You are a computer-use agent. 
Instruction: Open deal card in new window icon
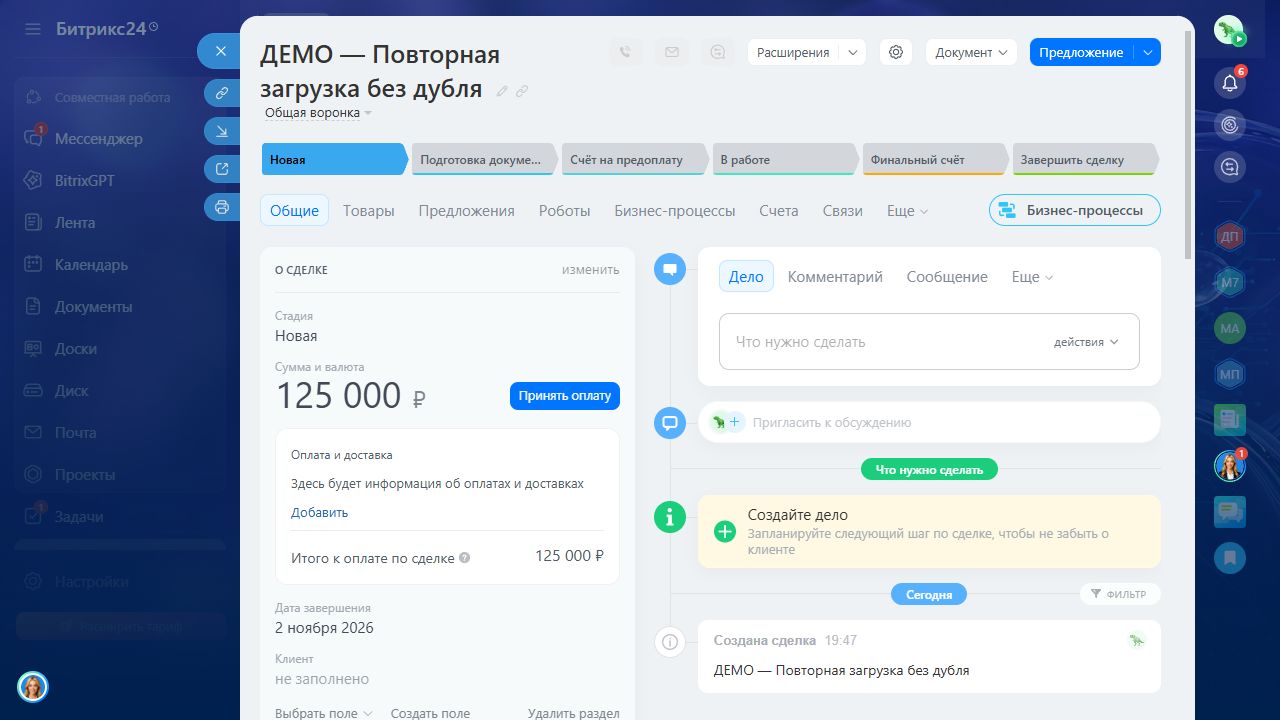tap(221, 169)
